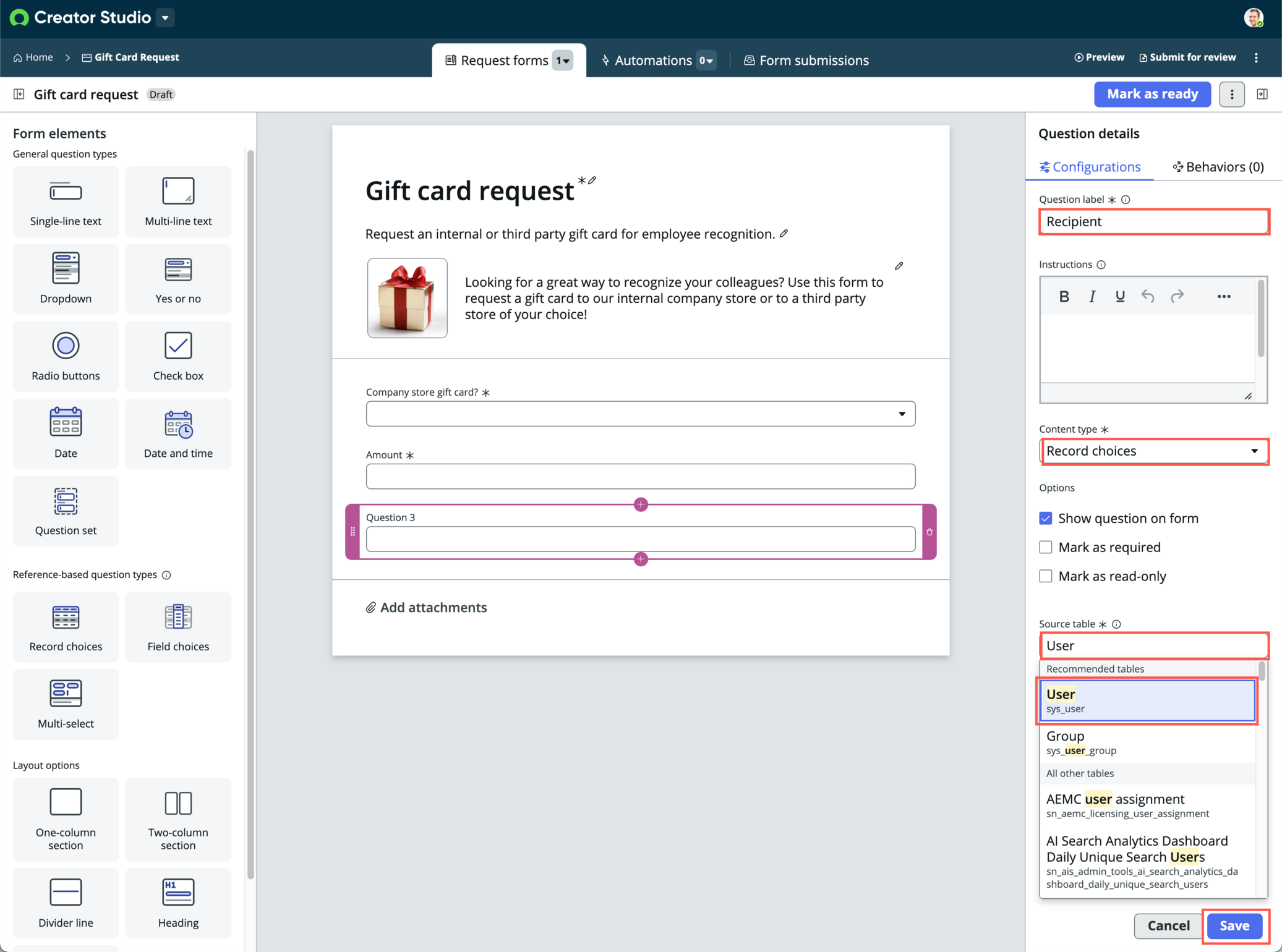Select User sys_user table option
This screenshot has width=1282, height=952.
pyautogui.click(x=1148, y=701)
